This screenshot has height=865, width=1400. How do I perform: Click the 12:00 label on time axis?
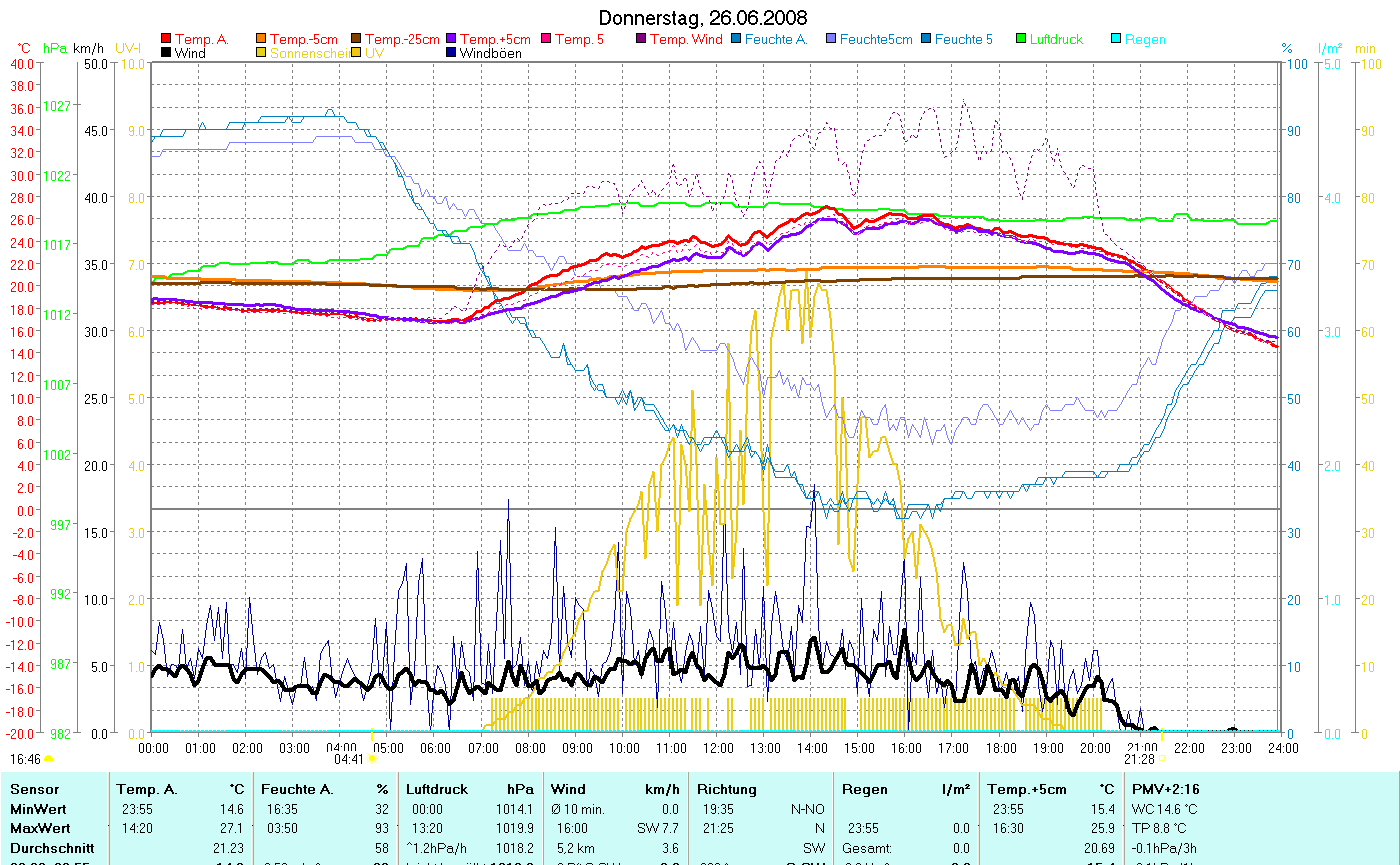click(x=717, y=748)
